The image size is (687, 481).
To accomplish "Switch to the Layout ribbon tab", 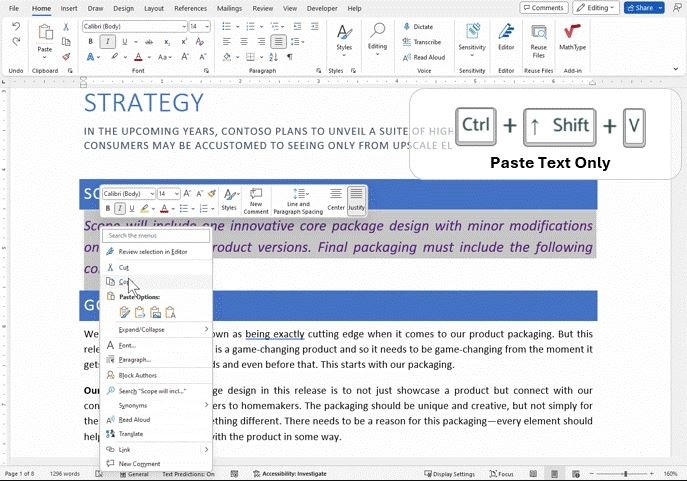I will (x=153, y=8).
